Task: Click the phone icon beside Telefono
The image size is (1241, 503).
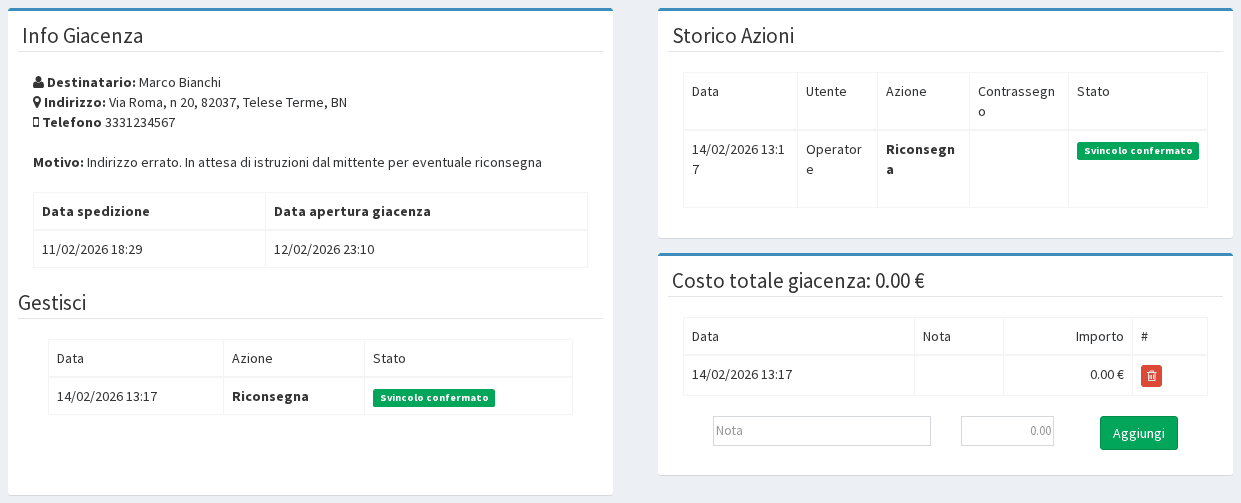Action: tap(36, 122)
